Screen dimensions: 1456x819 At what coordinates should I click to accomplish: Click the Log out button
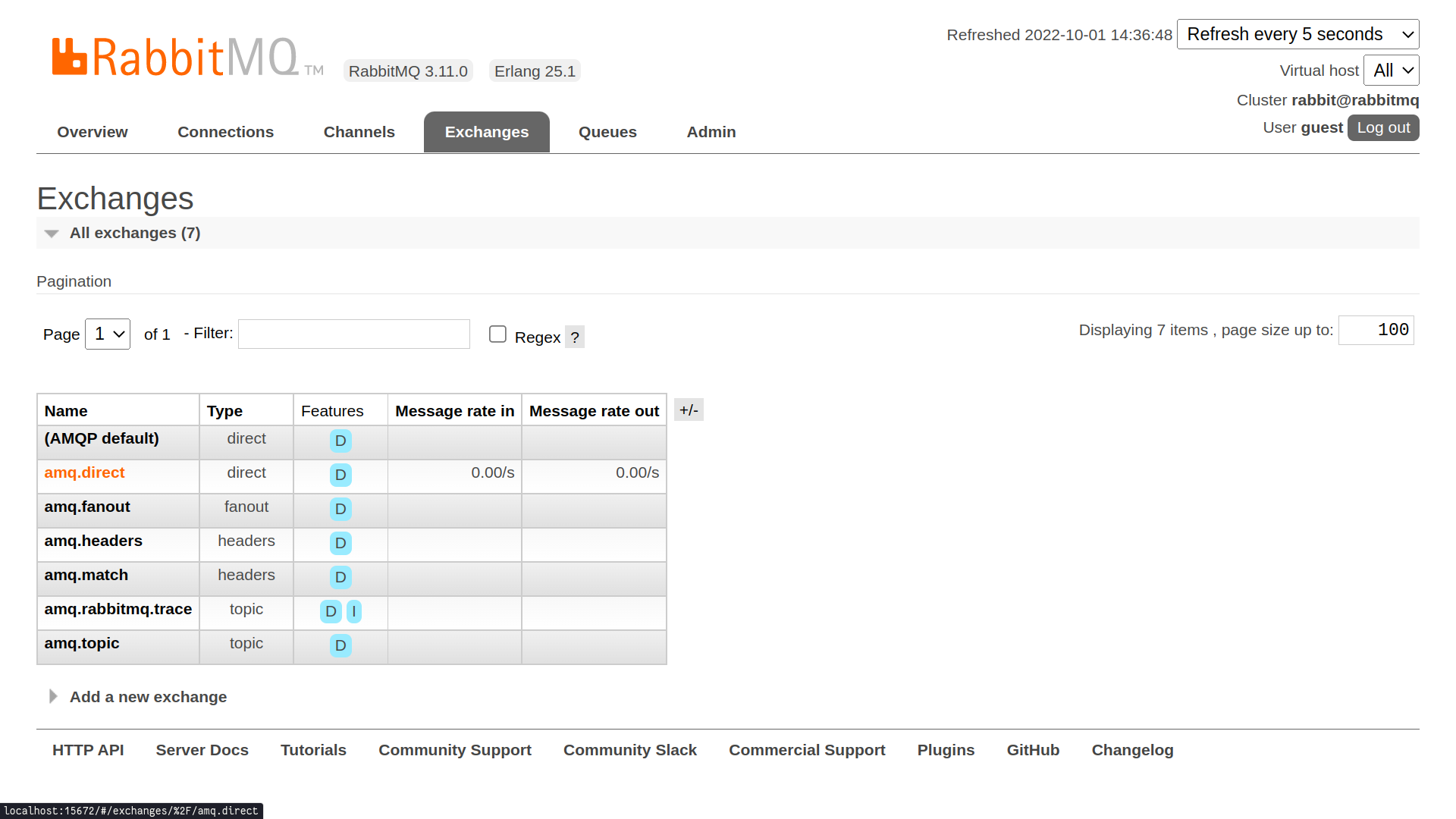[1382, 127]
